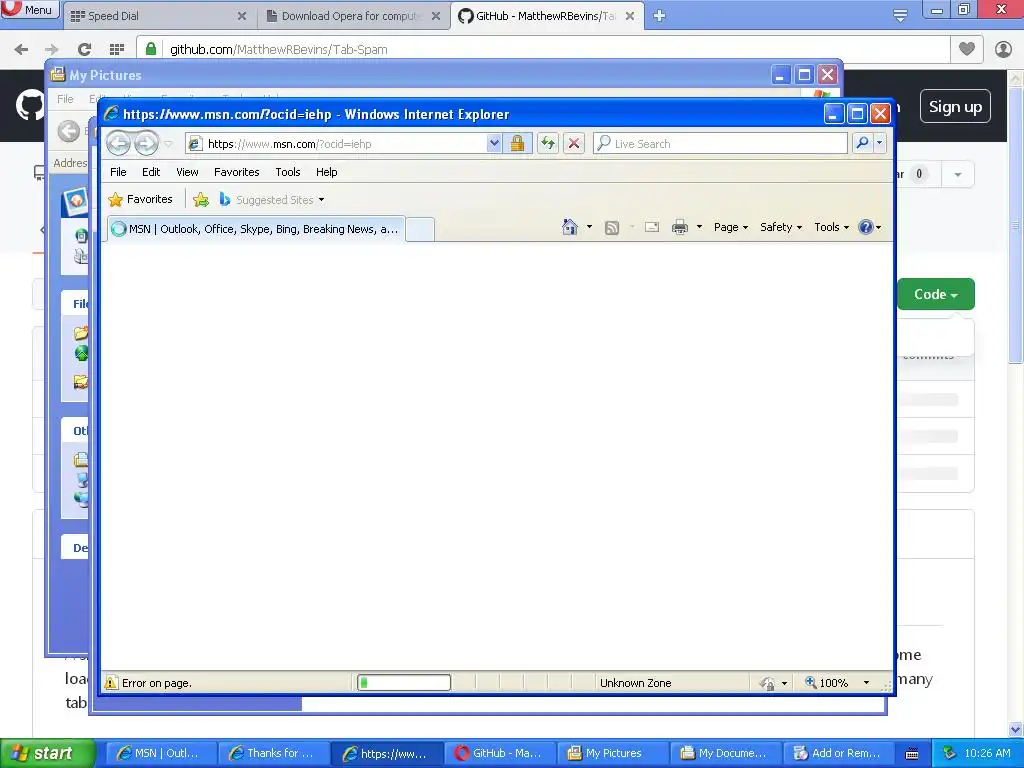Click the Read Mail icon
The image size is (1024, 768).
pos(652,227)
